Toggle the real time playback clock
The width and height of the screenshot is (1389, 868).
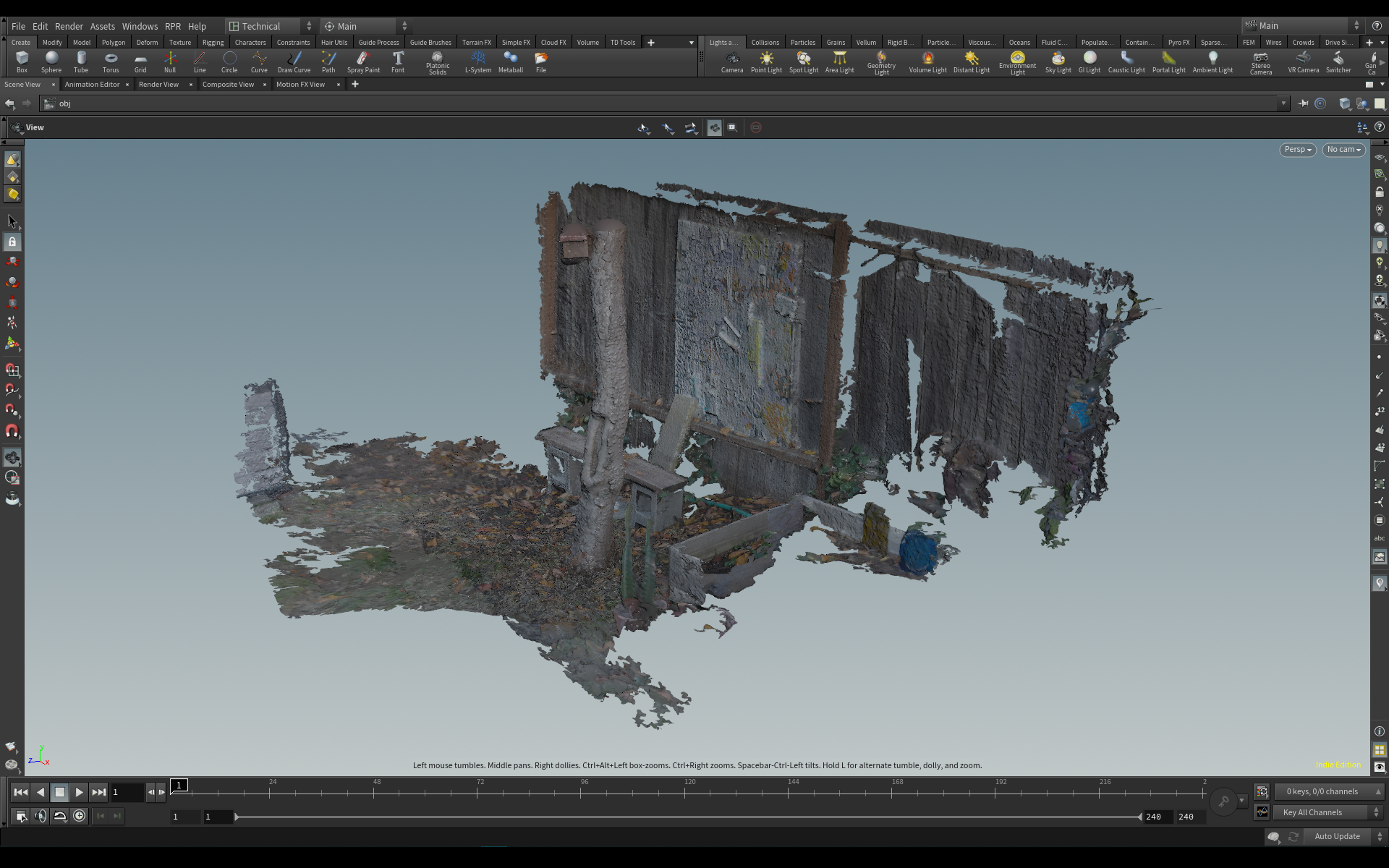click(x=80, y=816)
